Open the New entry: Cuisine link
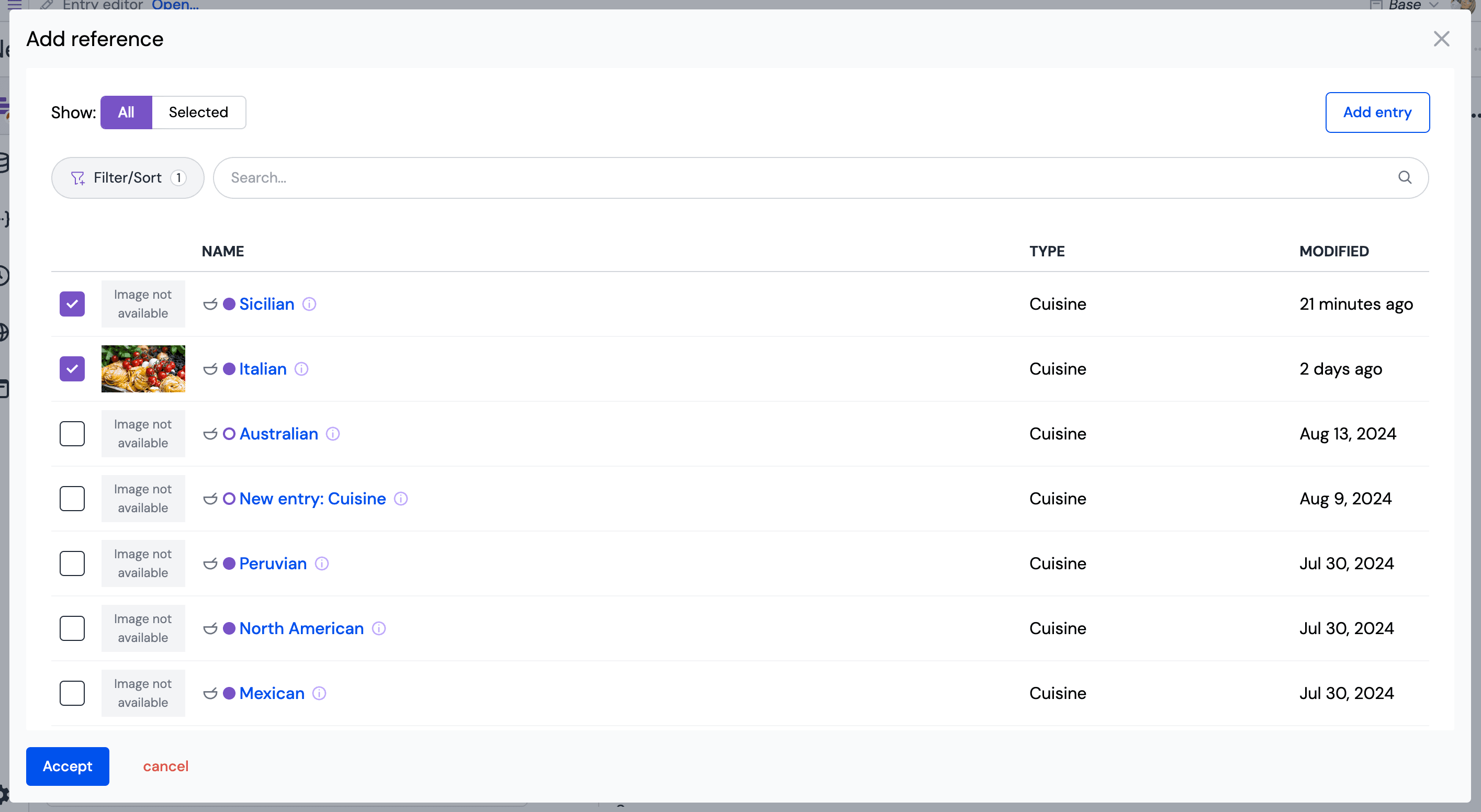The width and height of the screenshot is (1481, 812). tap(313, 499)
